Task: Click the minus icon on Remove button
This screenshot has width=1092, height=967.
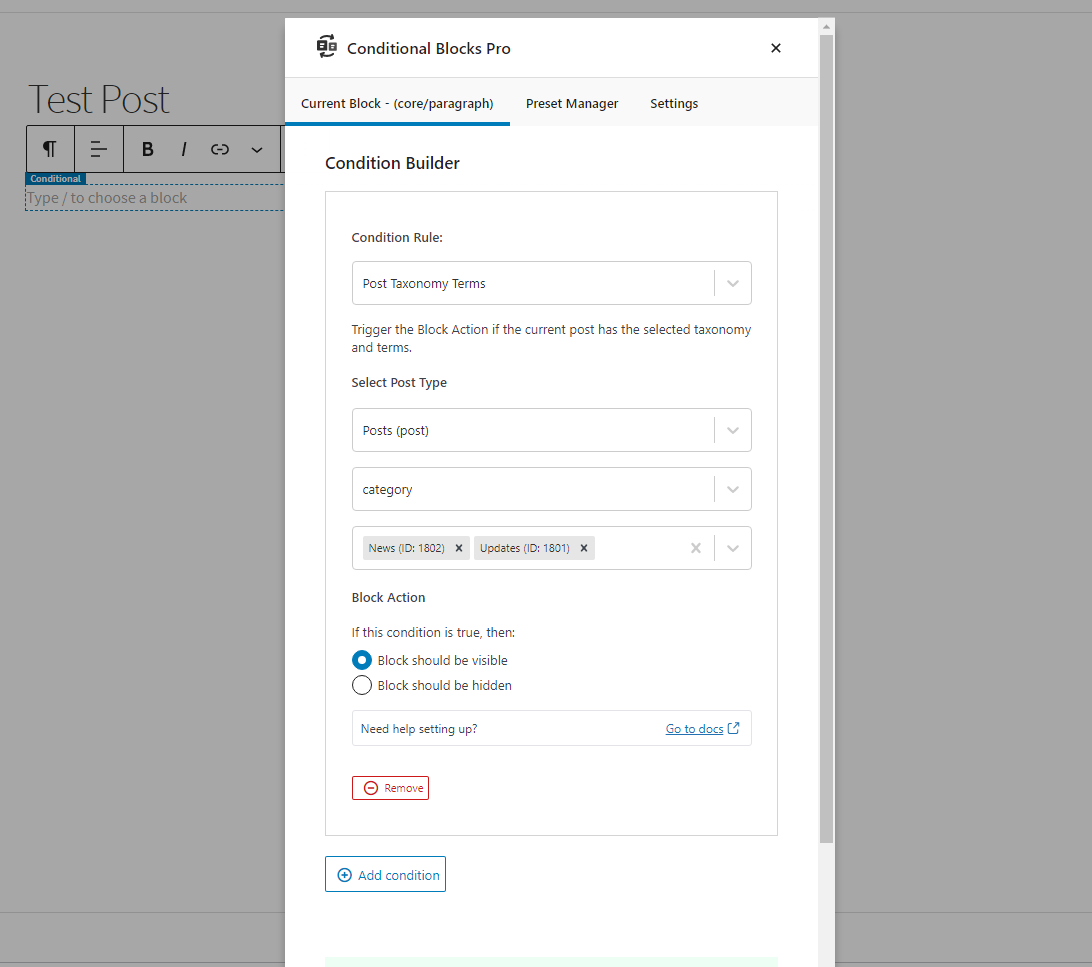Action: pos(371,788)
